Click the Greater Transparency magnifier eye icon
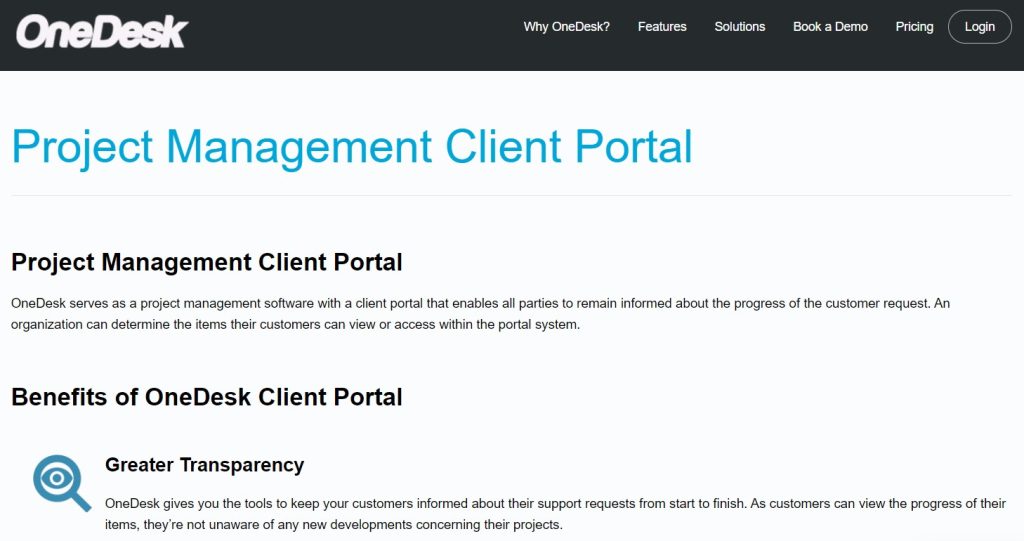Viewport: 1024px width, 541px height. (62, 483)
